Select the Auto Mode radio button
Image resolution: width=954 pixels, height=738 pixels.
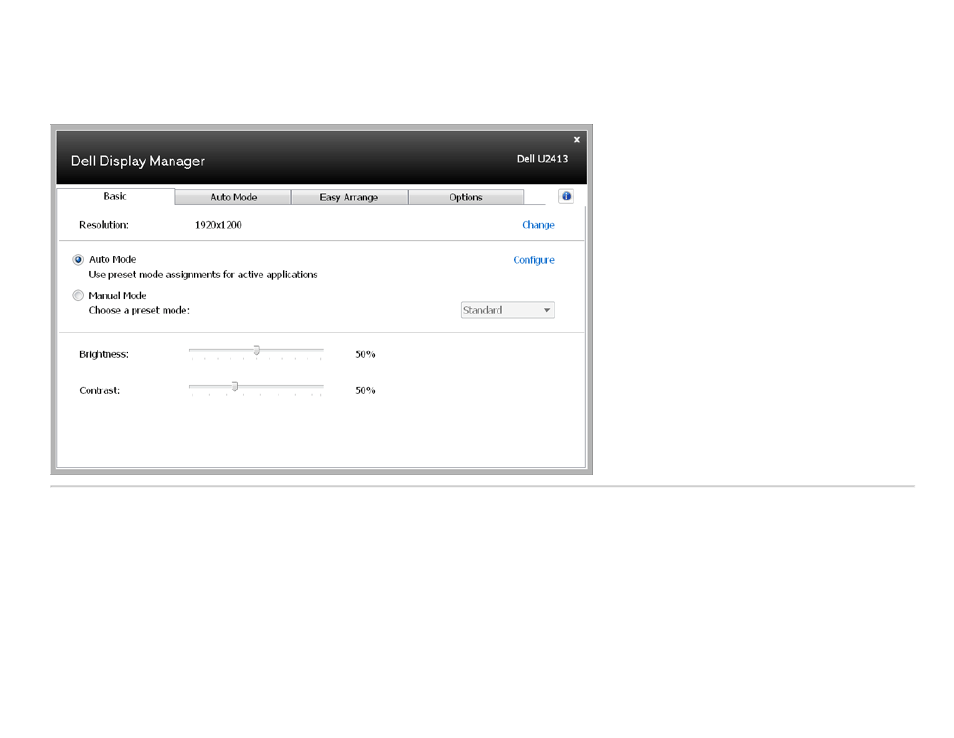point(78,260)
